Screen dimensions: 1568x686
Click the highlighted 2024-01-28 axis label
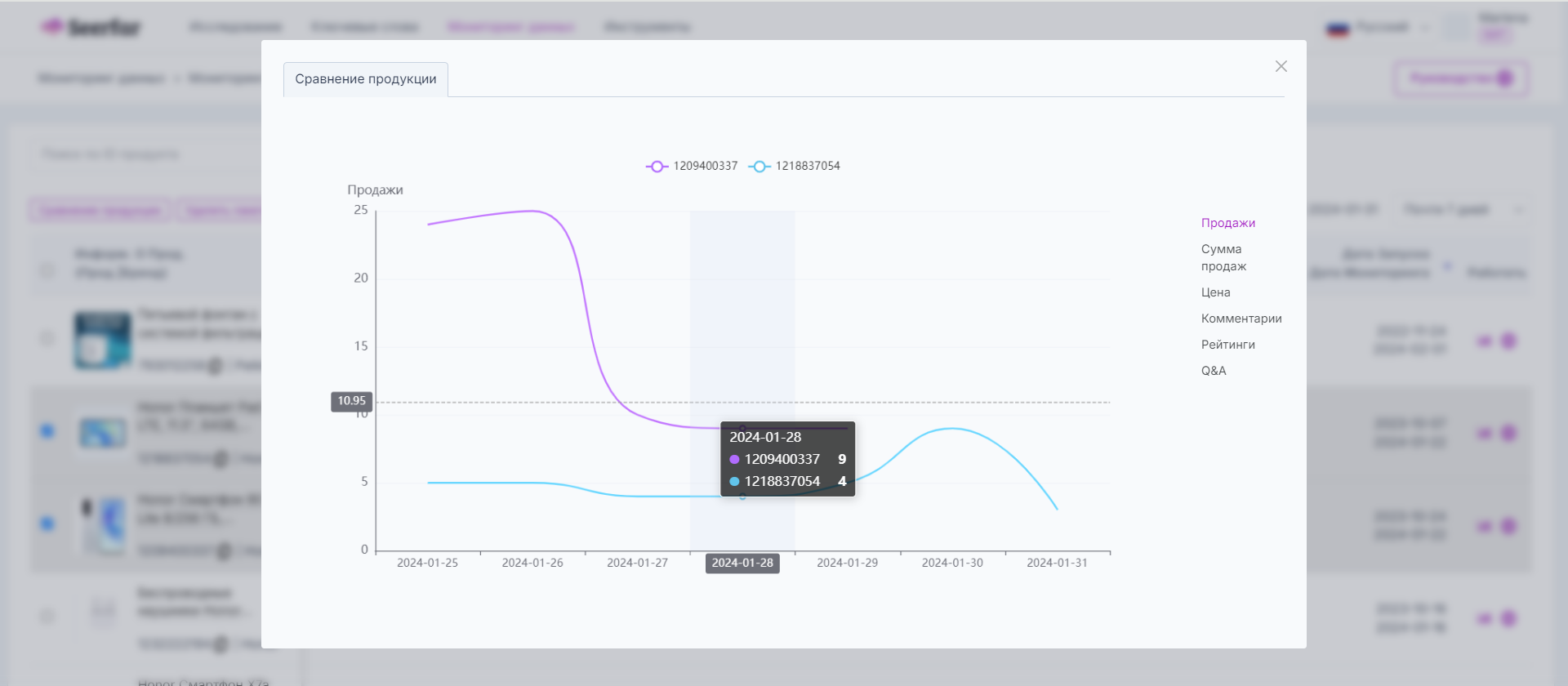coord(742,563)
